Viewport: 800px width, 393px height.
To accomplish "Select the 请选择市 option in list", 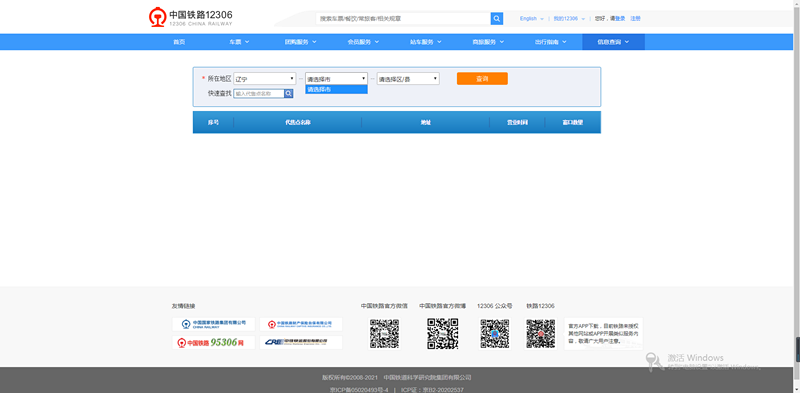I will coord(336,89).
